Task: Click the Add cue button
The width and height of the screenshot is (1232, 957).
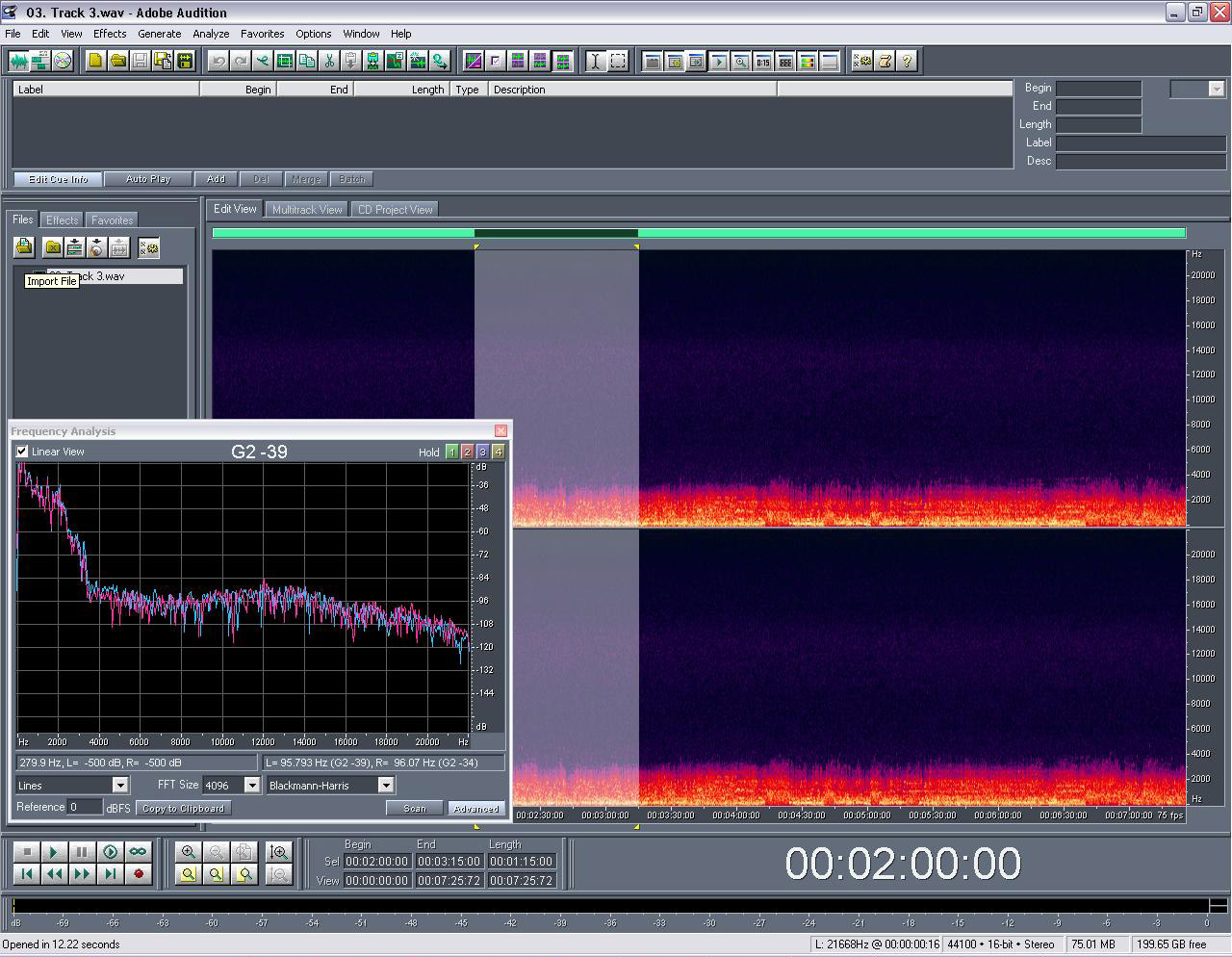Action: pos(216,179)
